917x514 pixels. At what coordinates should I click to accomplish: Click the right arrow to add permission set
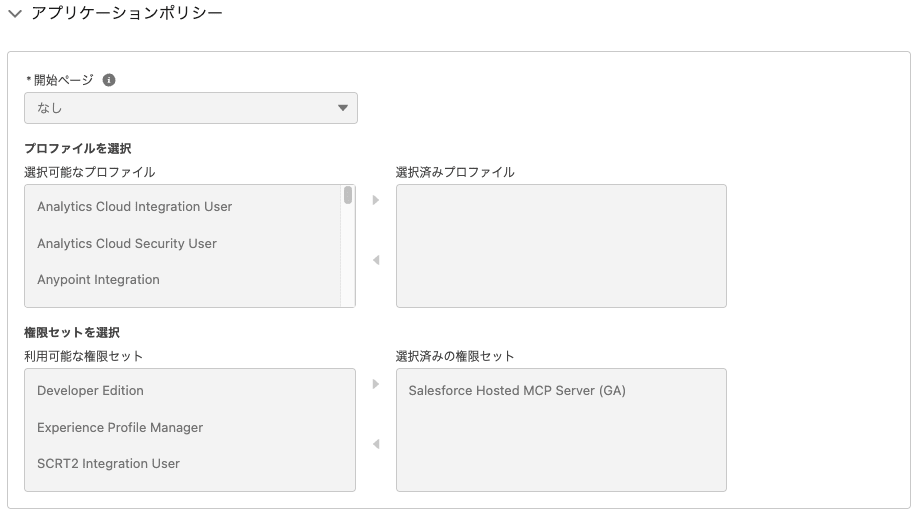[376, 384]
